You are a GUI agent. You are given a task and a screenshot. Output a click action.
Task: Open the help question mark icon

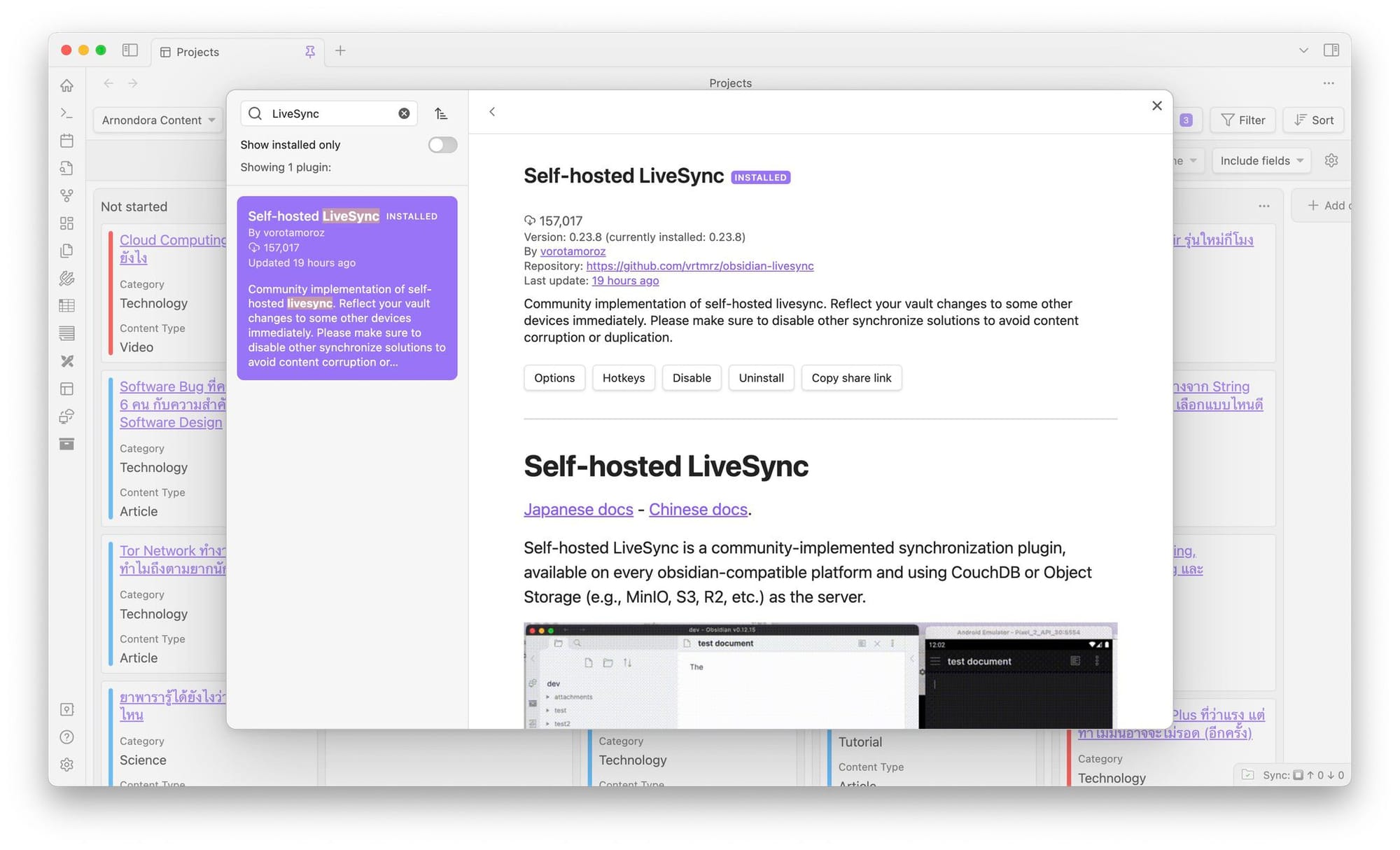click(x=66, y=737)
